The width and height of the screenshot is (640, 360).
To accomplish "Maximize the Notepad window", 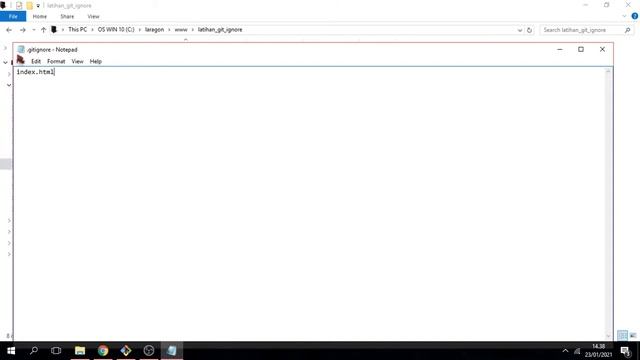I will [581, 49].
